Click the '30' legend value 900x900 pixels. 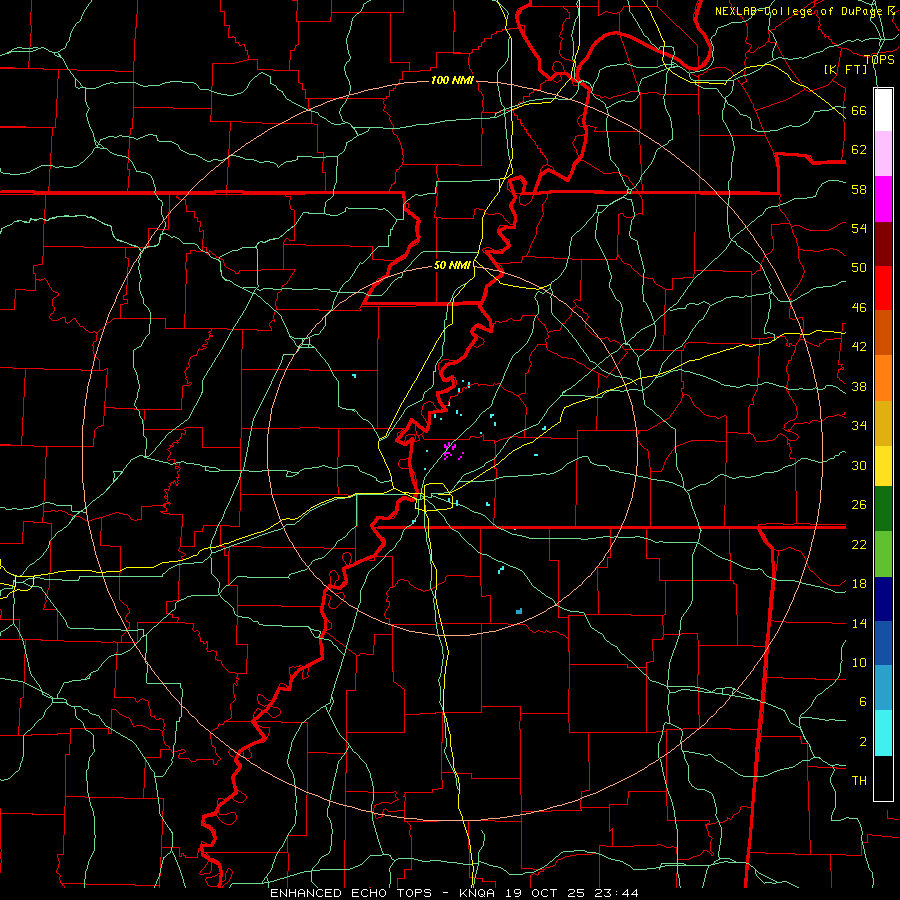point(859,465)
